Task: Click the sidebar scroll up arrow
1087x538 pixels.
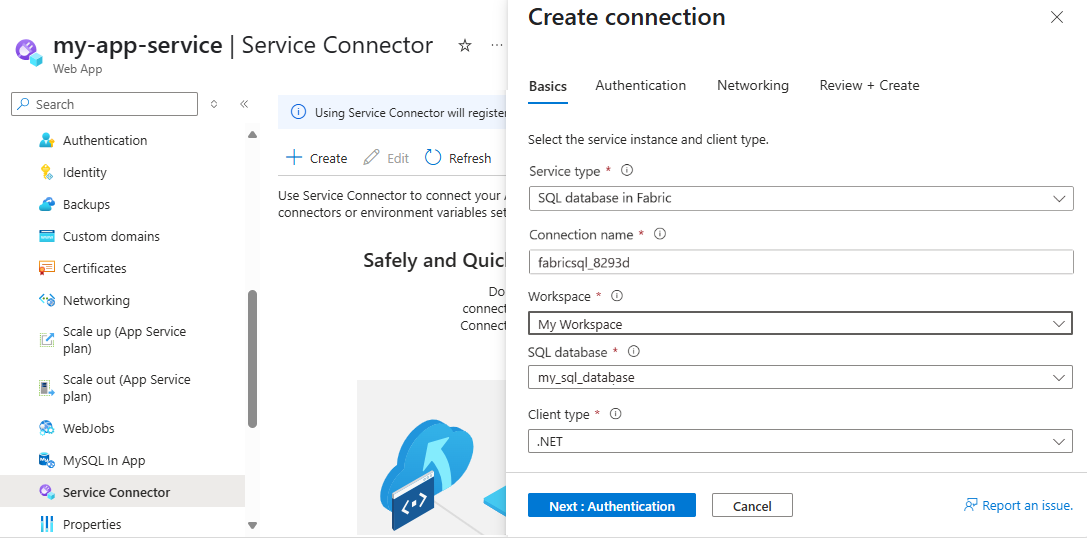Action: 252,134
